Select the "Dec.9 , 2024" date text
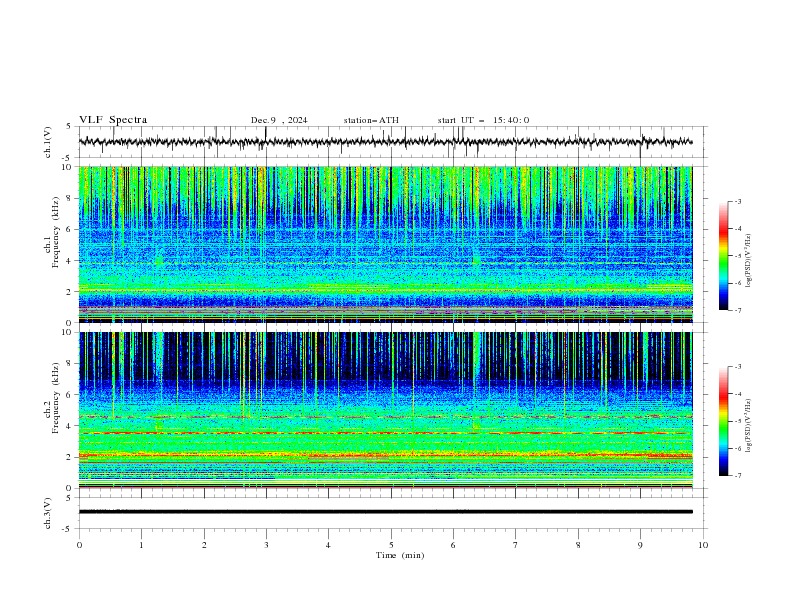The width and height of the screenshot is (792, 612). click(279, 120)
